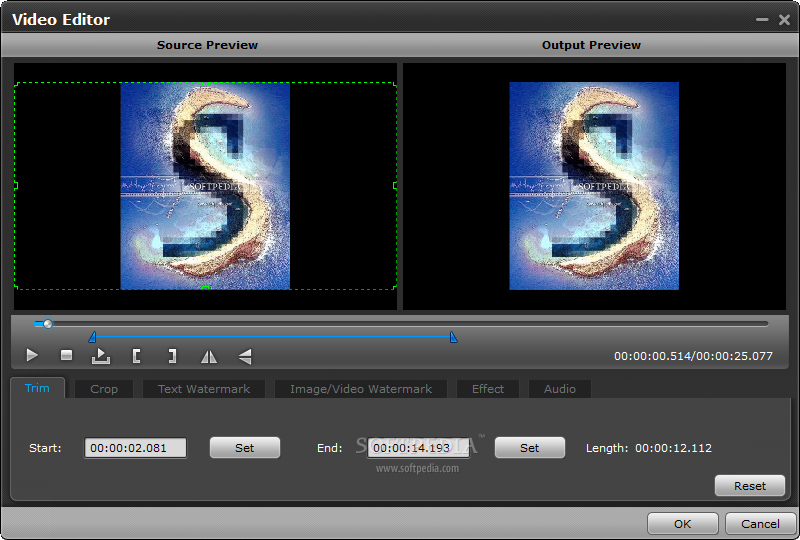This screenshot has height=540, width=800.
Task: Click the Output Preview video image
Action: (x=594, y=186)
